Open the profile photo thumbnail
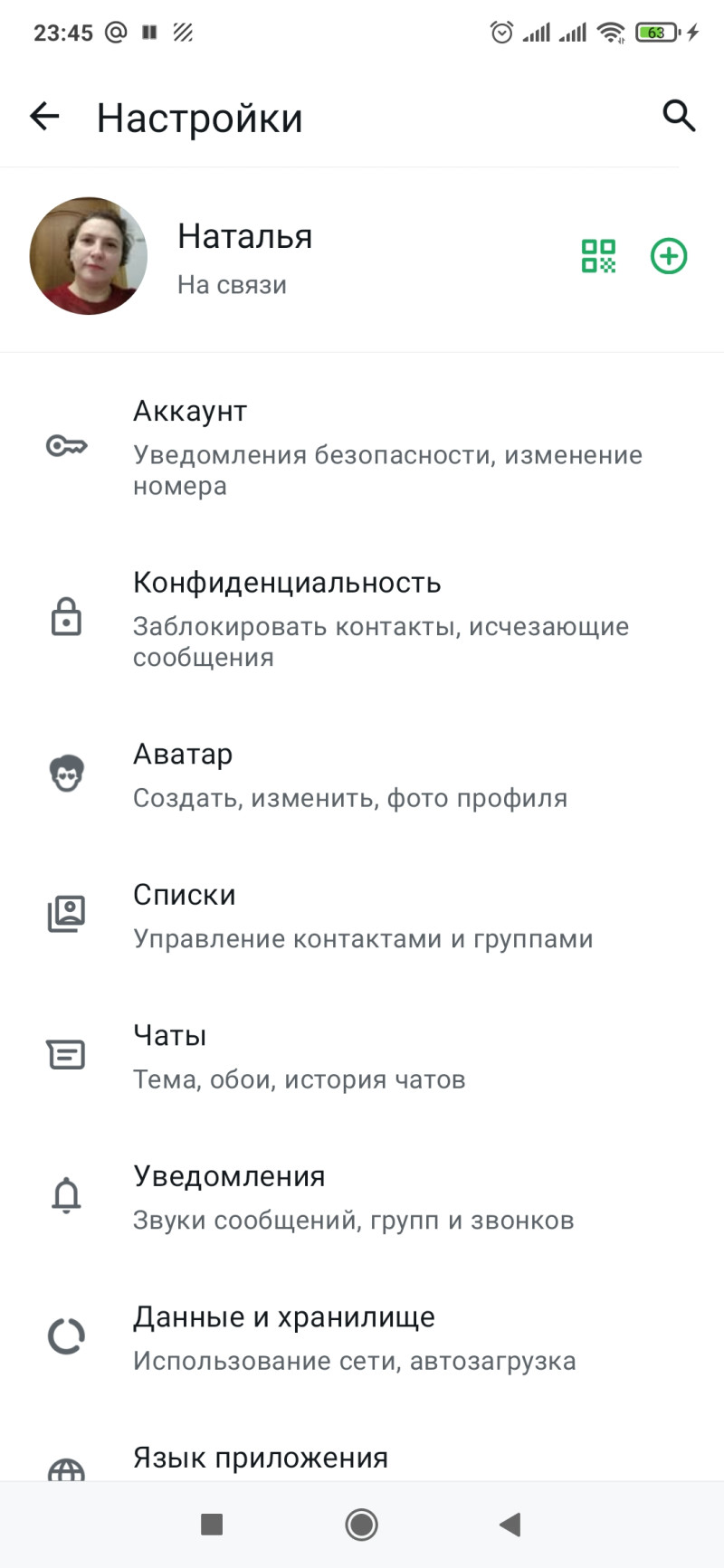Viewport: 724px width, 1568px height. pos(89,256)
